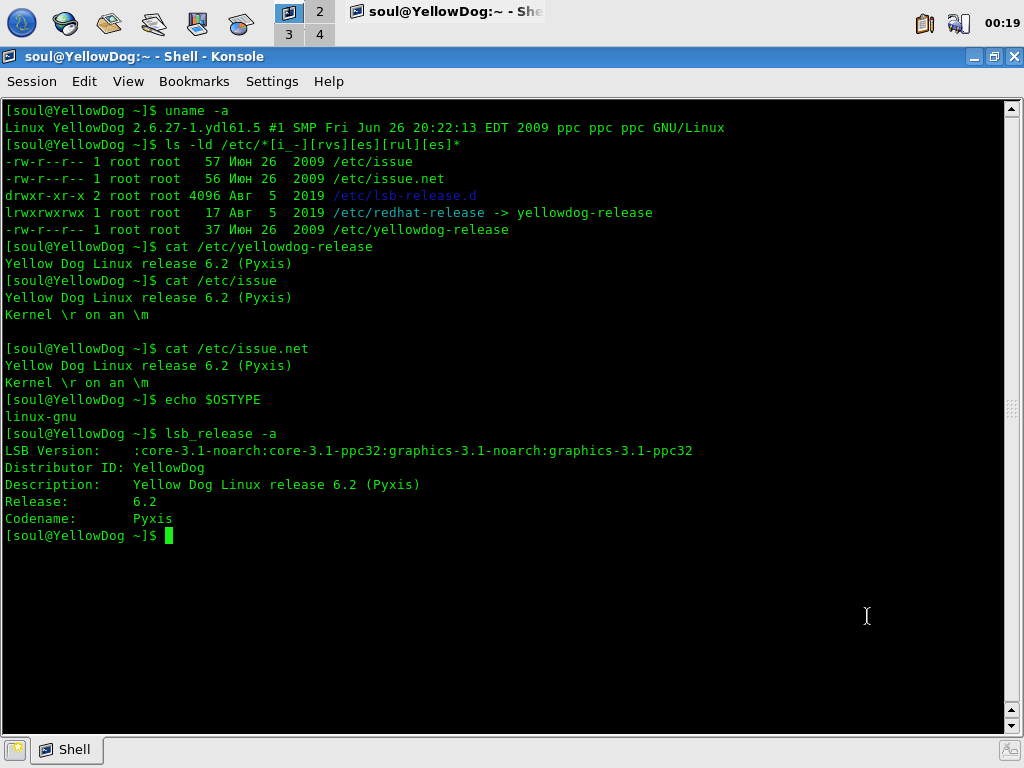Click text '/etc/lsb-release.d' in terminal
The width and height of the screenshot is (1024, 768).
click(x=405, y=196)
